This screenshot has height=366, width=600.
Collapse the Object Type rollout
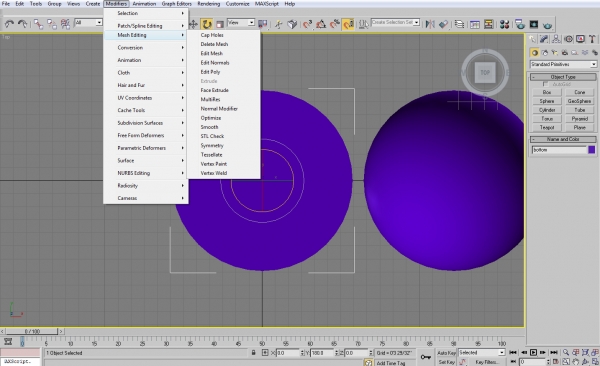tap(563, 77)
